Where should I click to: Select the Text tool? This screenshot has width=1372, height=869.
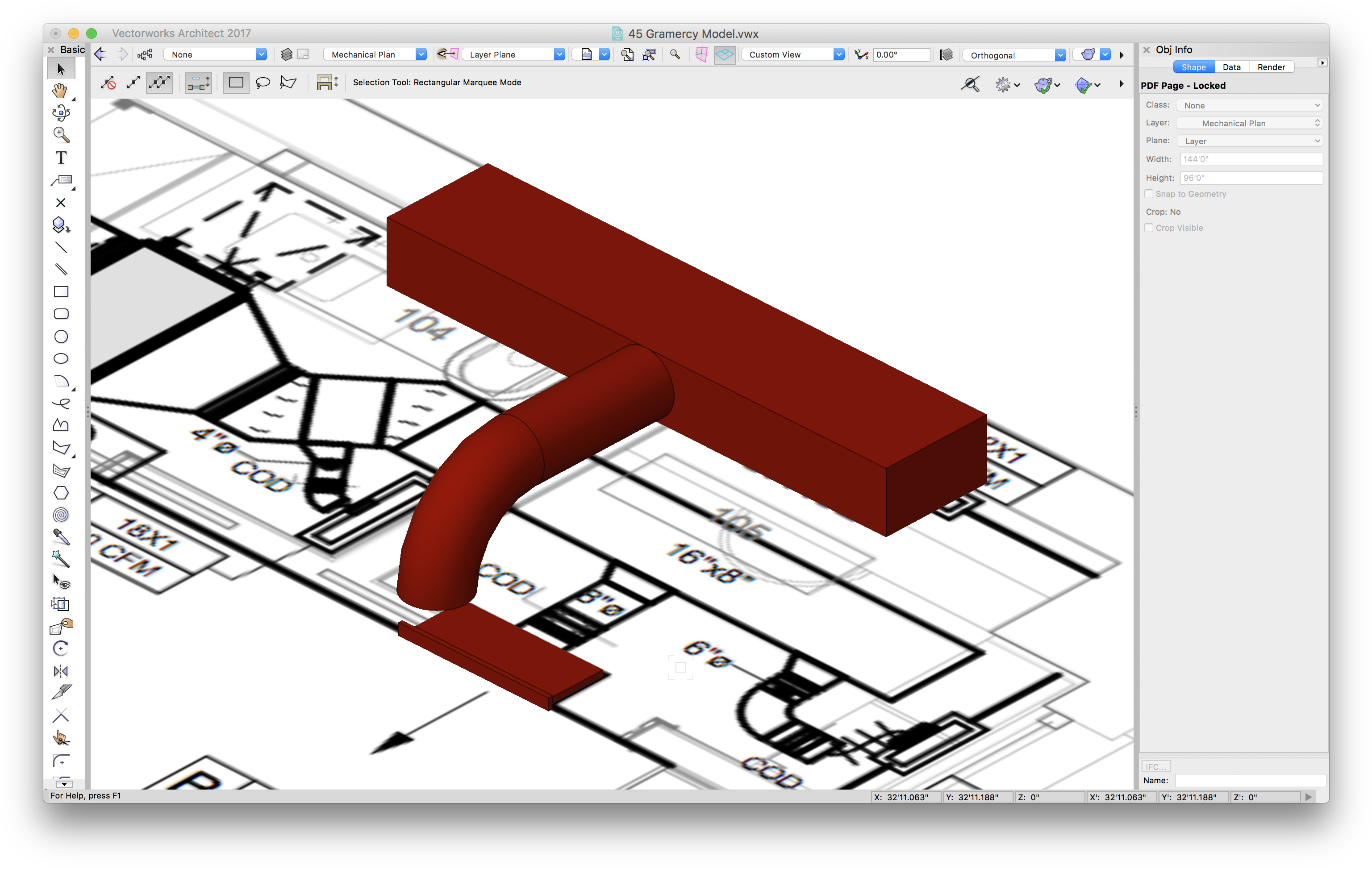[60, 158]
